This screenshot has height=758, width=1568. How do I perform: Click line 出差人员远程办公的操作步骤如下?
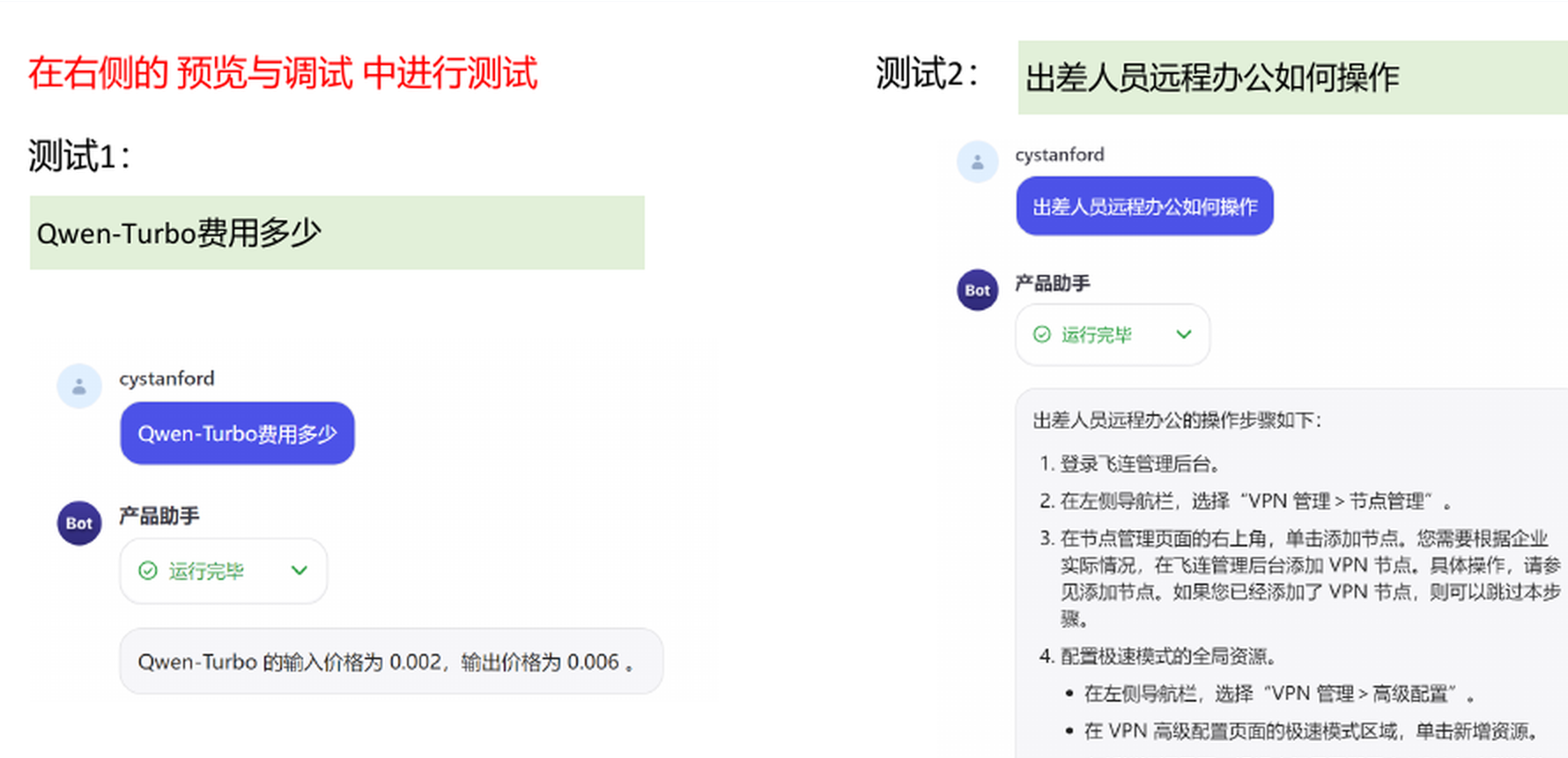[1177, 420]
